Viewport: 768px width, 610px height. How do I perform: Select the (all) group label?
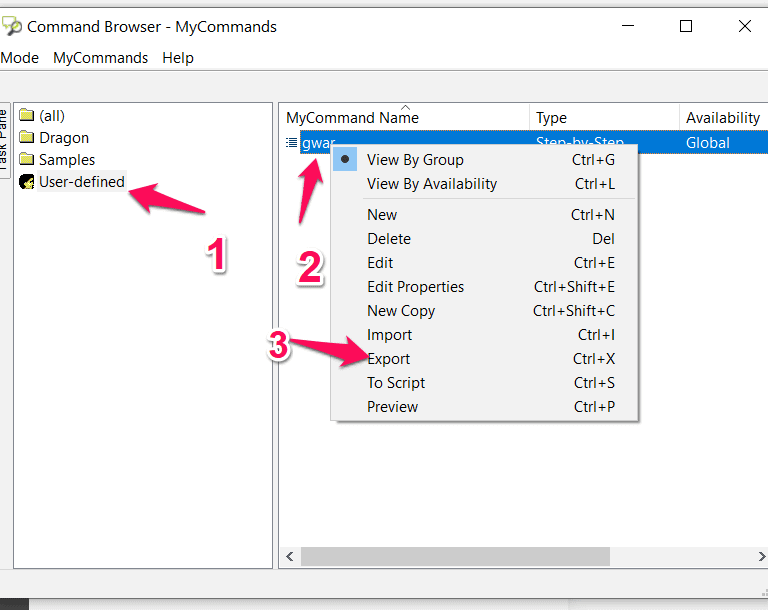pyautogui.click(x=52, y=116)
